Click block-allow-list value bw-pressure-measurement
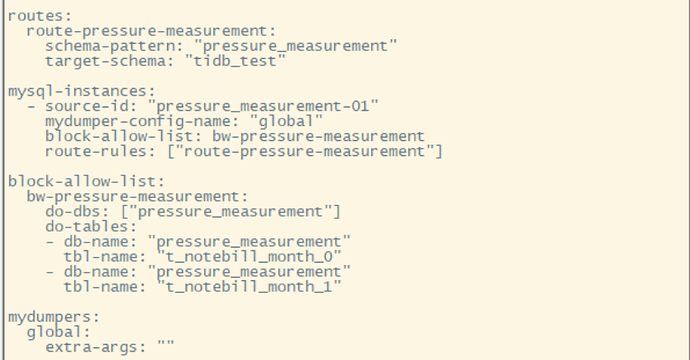This screenshot has width=690, height=360. (x=318, y=136)
